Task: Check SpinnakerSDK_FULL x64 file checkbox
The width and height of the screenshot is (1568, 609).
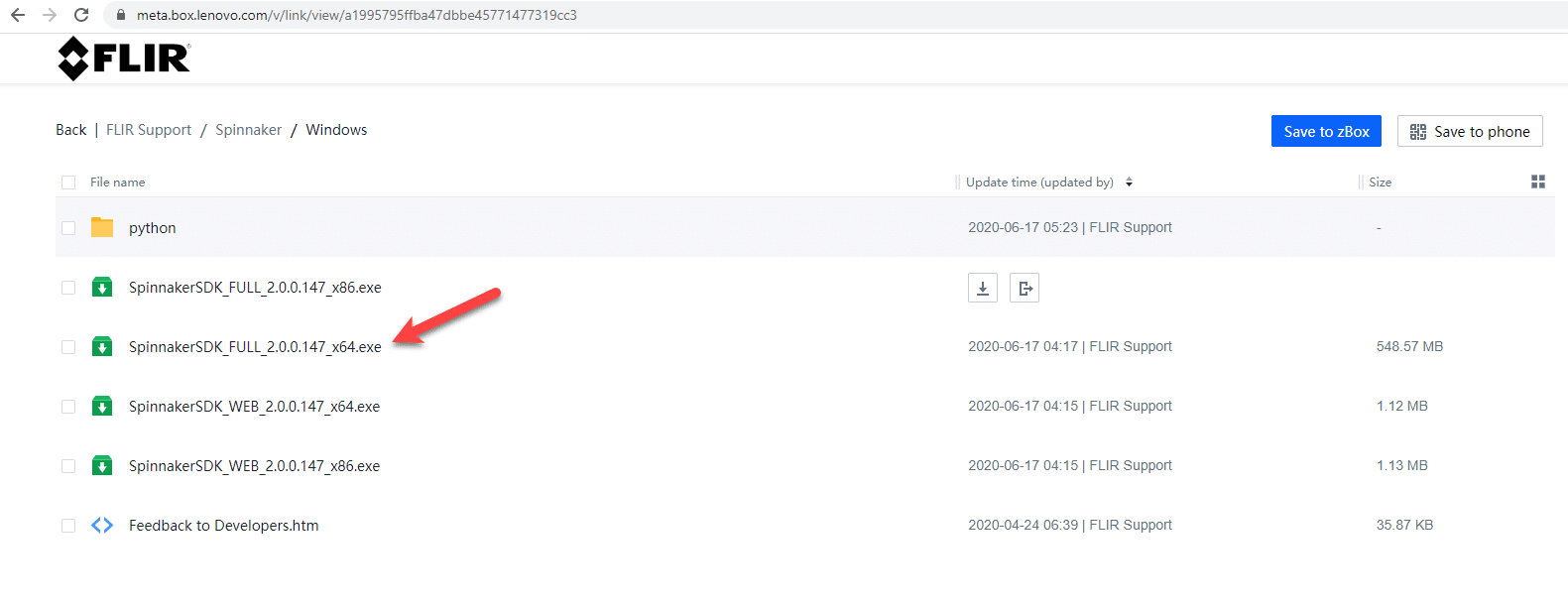Action: coord(68,347)
